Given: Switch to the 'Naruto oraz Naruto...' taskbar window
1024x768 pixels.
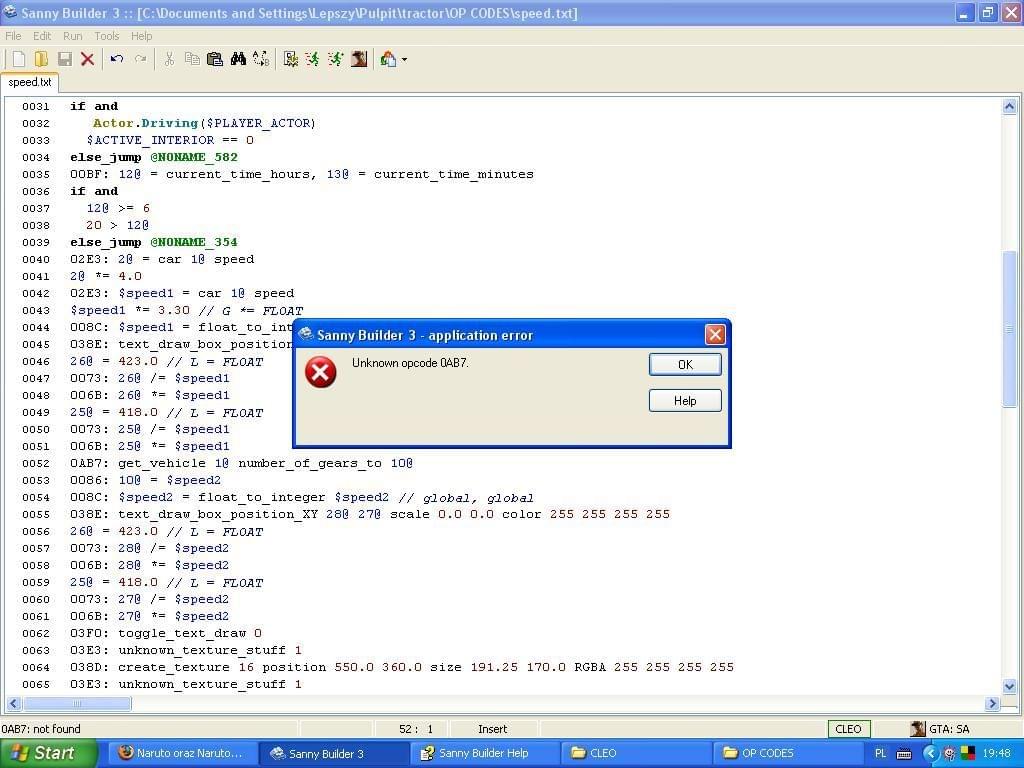Looking at the screenshot, I should click(x=182, y=754).
